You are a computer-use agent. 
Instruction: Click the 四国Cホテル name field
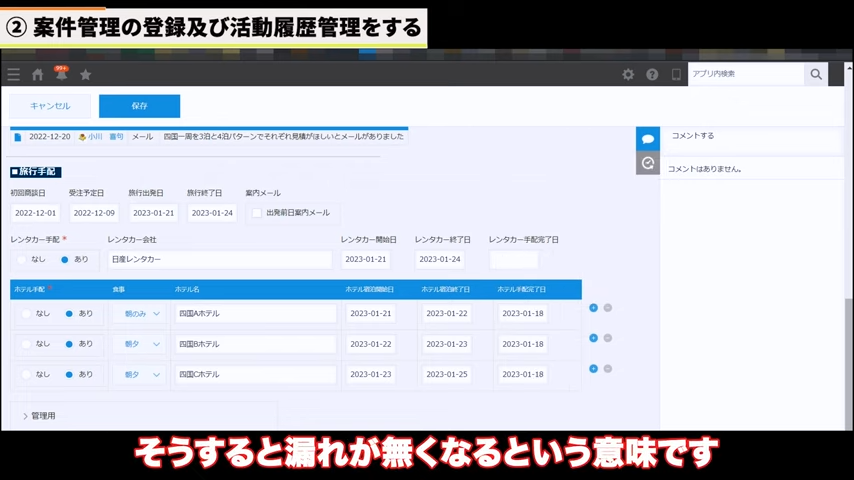255,375
